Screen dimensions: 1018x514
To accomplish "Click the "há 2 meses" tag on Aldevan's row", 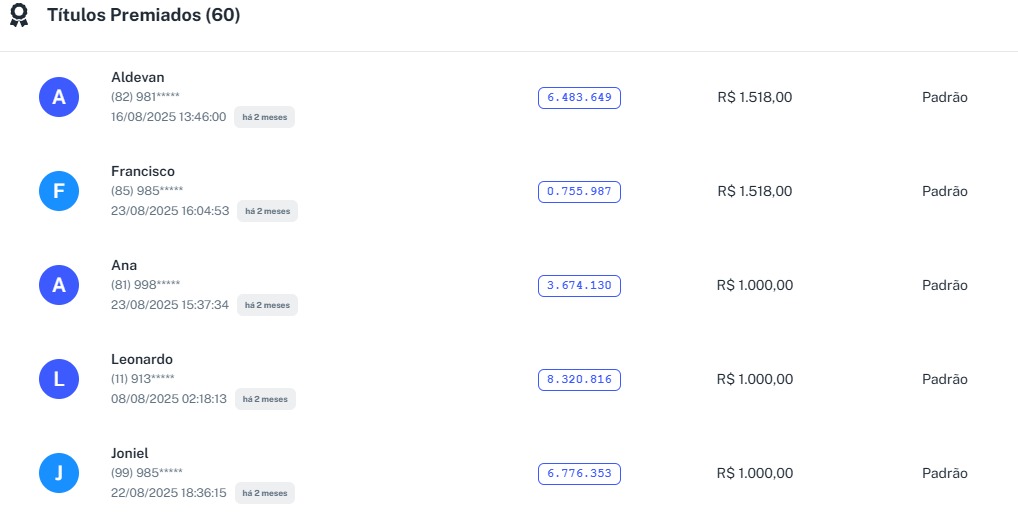I will click(x=265, y=117).
